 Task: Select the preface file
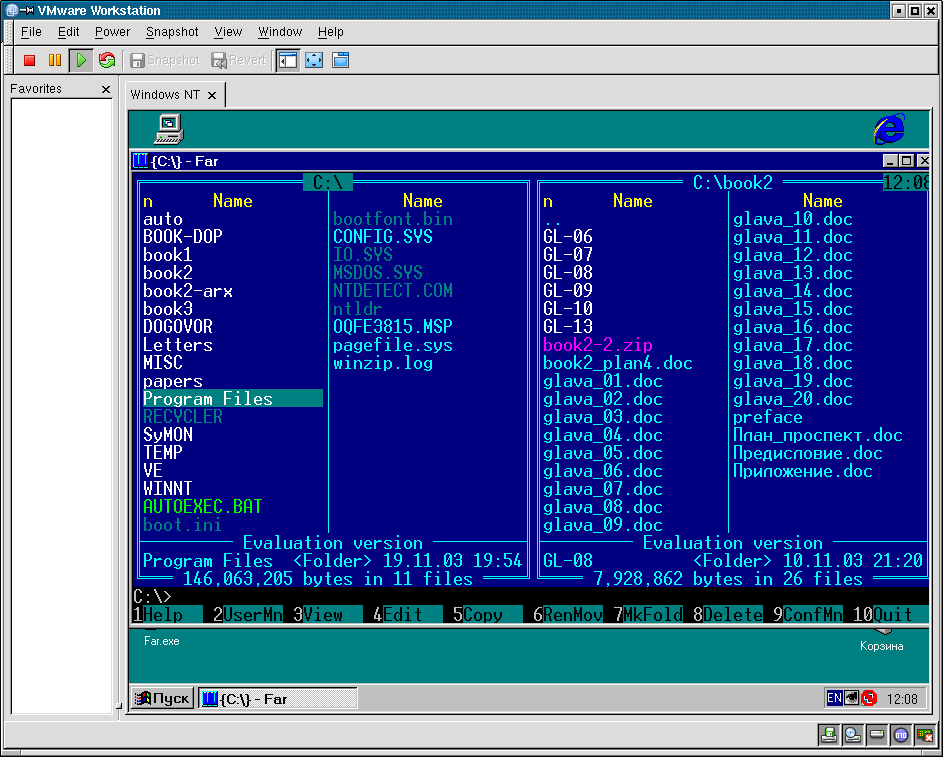[767, 417]
